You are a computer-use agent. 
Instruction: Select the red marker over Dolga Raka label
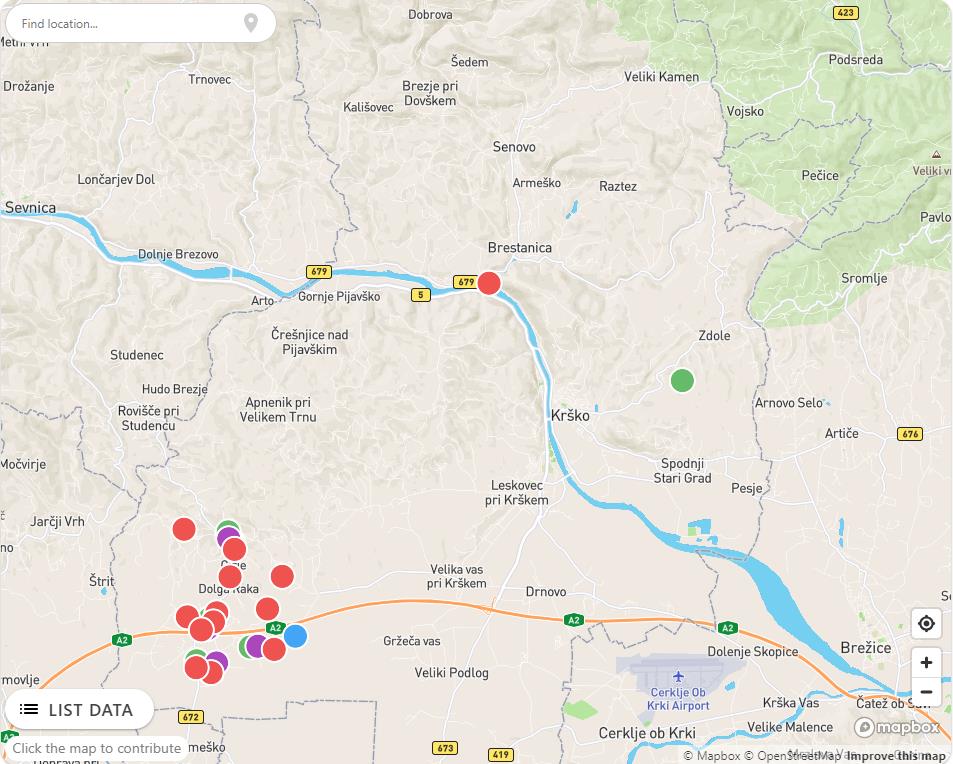coord(230,577)
